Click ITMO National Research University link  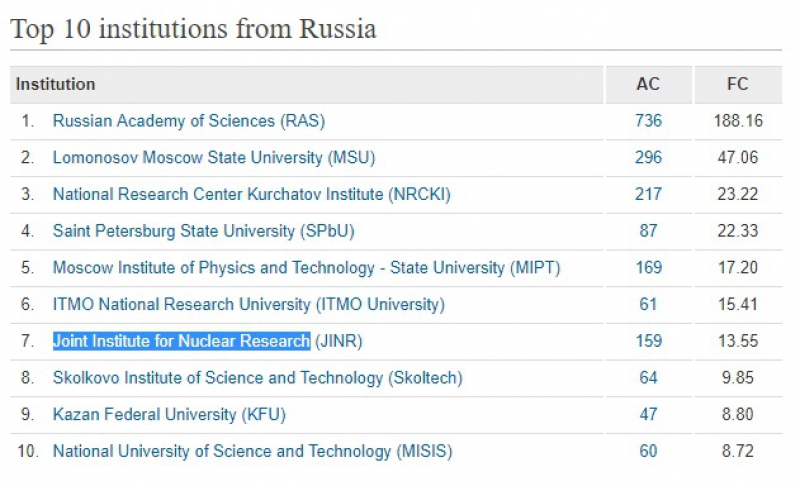click(248, 304)
